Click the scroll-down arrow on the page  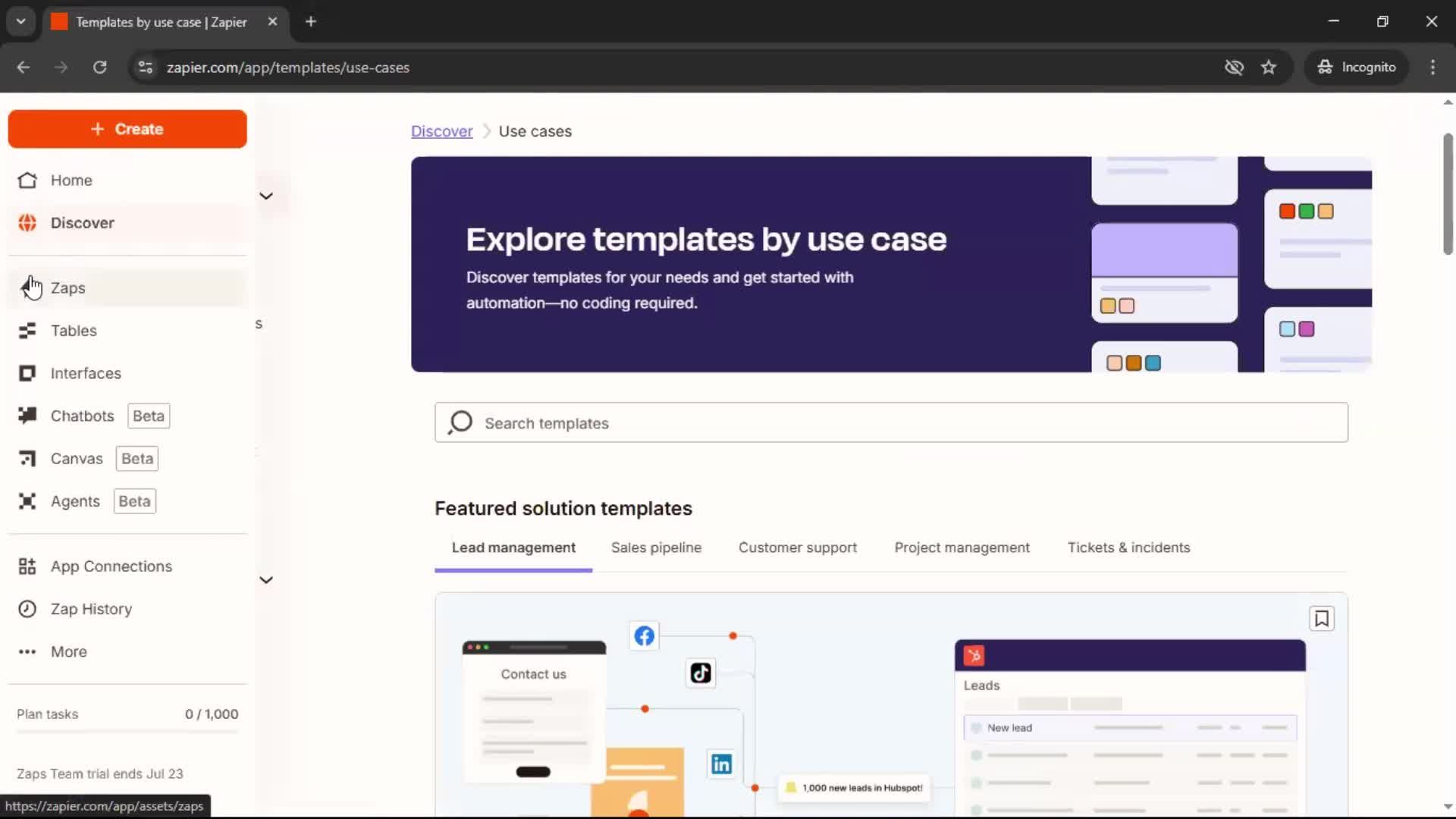1448,807
